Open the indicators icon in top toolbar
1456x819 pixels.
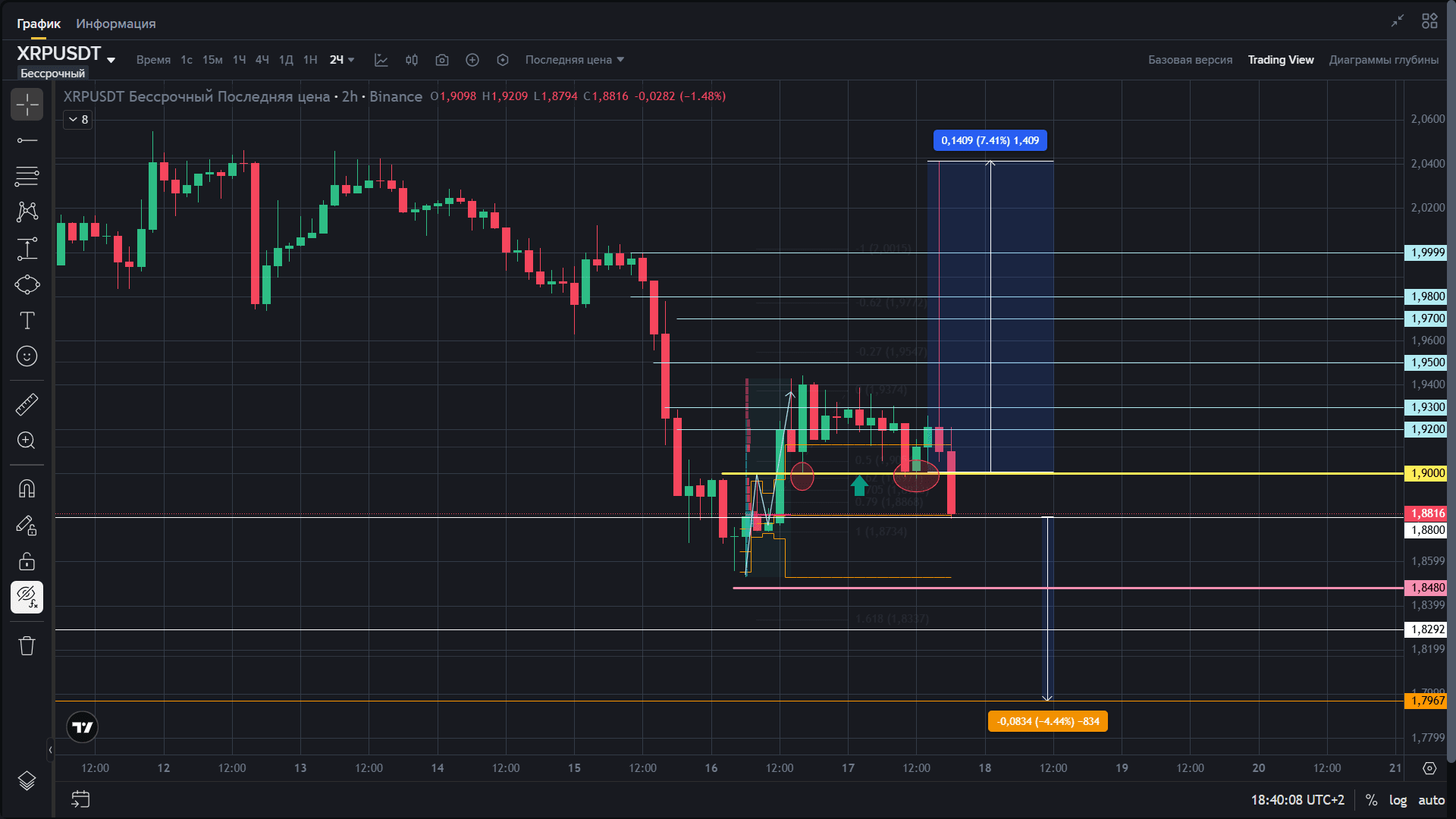381,60
